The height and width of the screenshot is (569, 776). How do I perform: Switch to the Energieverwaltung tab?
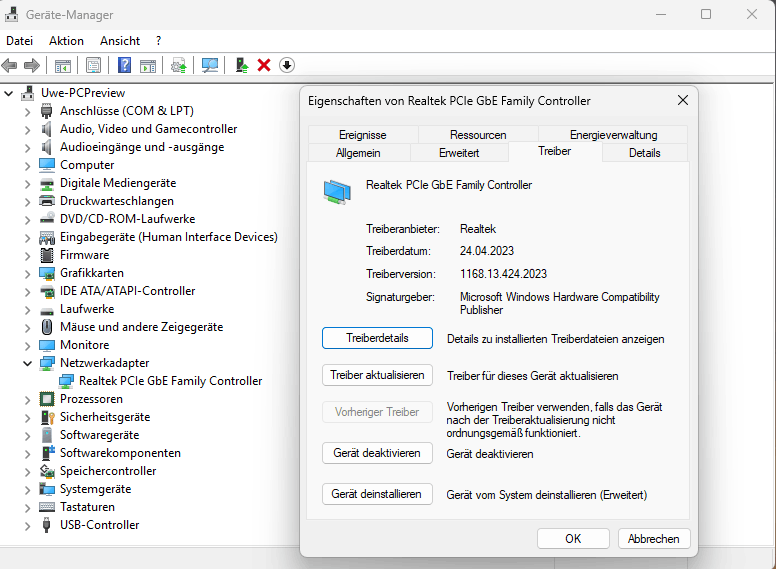tap(613, 135)
